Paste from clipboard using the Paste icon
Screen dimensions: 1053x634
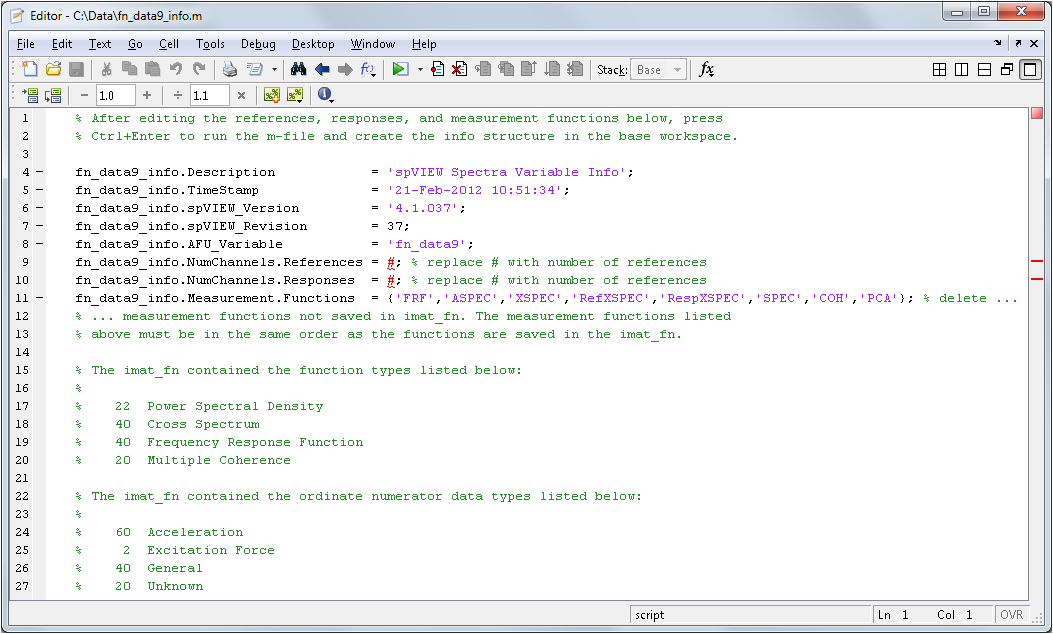[x=152, y=69]
